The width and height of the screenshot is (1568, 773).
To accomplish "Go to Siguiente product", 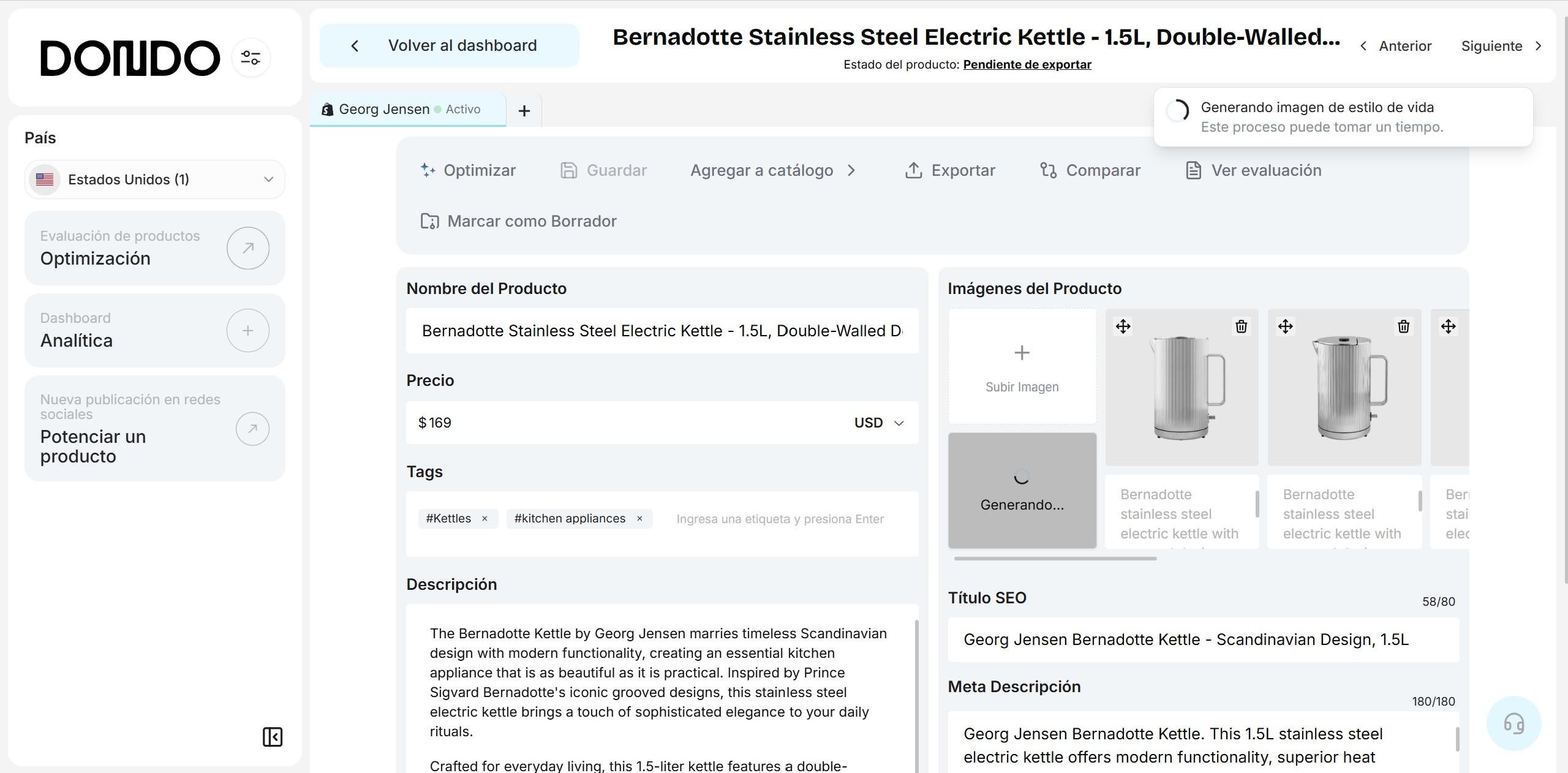I will [x=1501, y=46].
